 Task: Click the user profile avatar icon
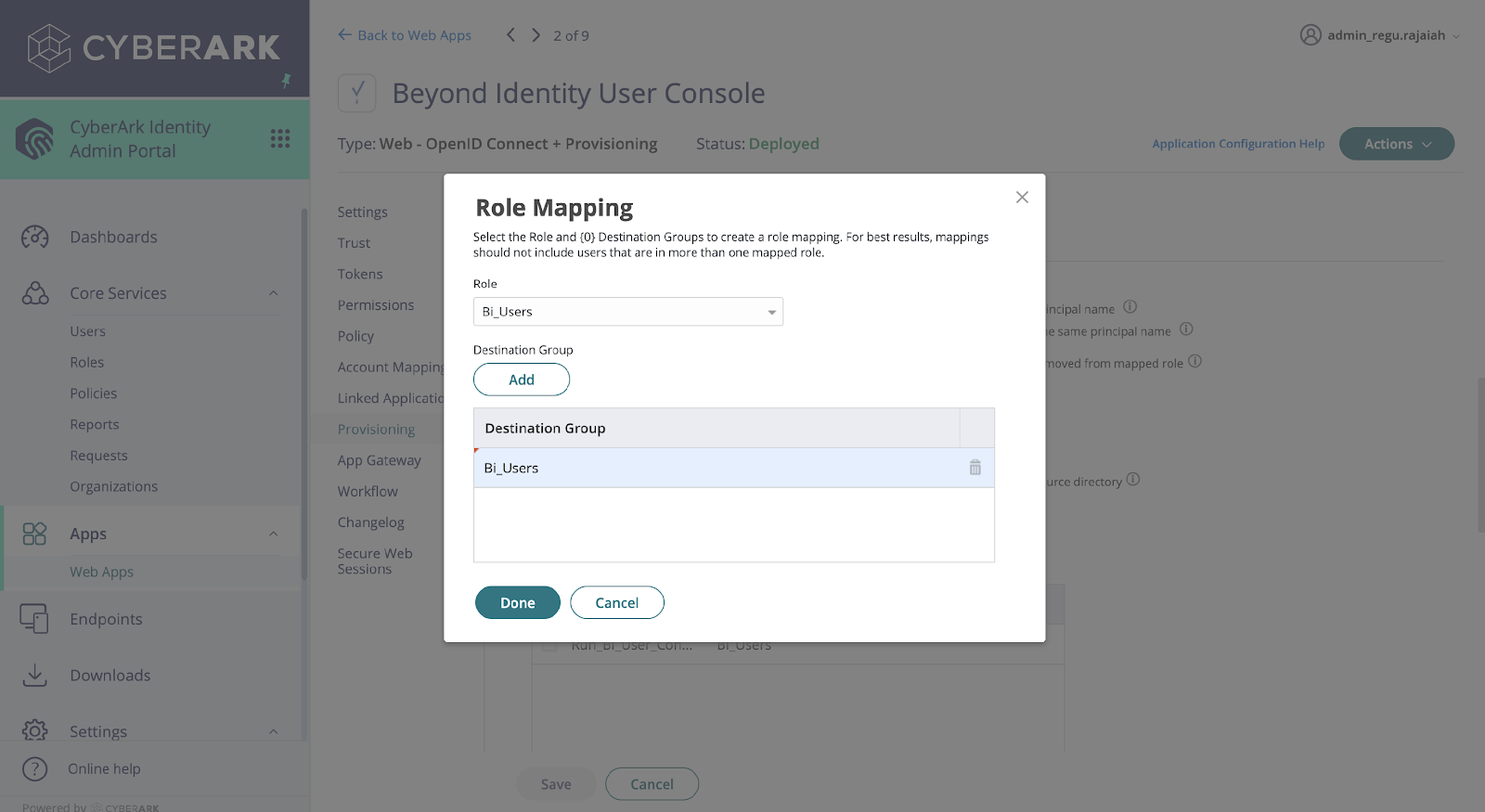[1311, 35]
